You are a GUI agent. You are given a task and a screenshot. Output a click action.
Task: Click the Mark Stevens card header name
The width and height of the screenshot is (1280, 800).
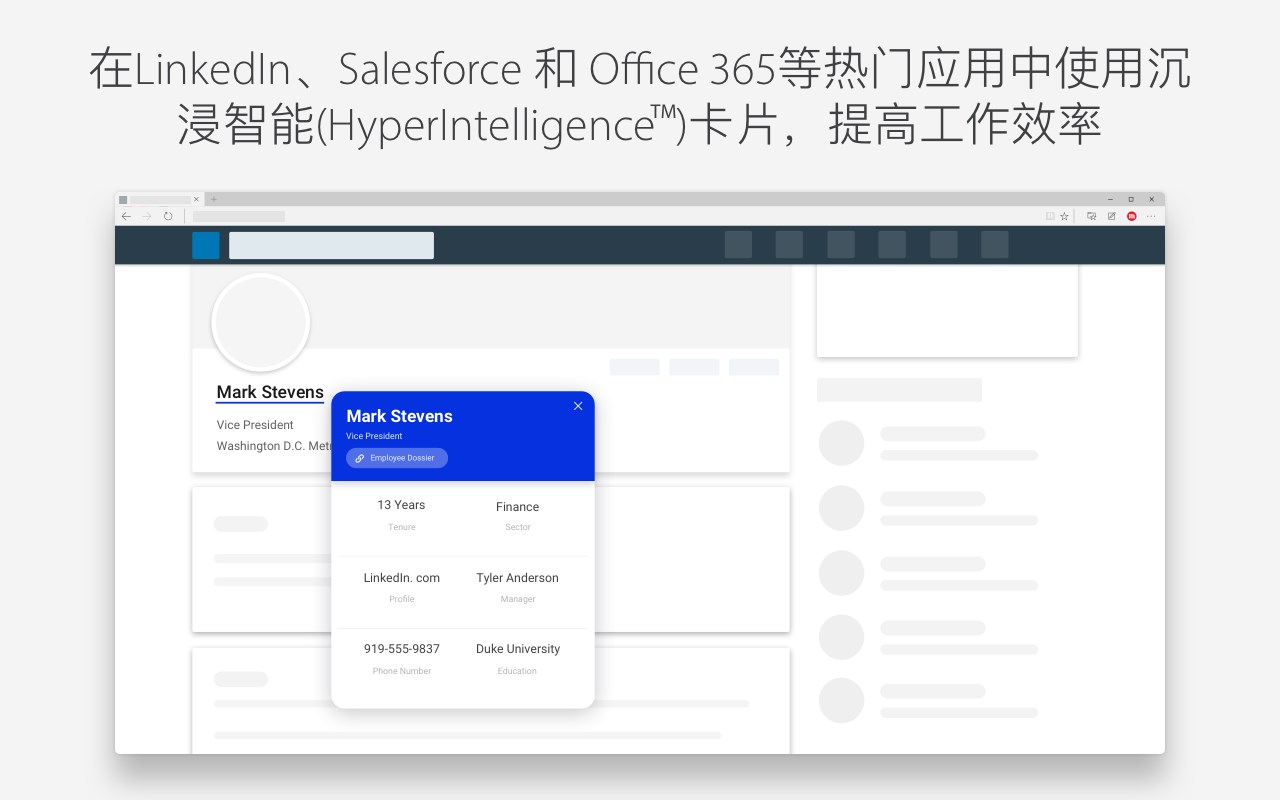tap(399, 416)
